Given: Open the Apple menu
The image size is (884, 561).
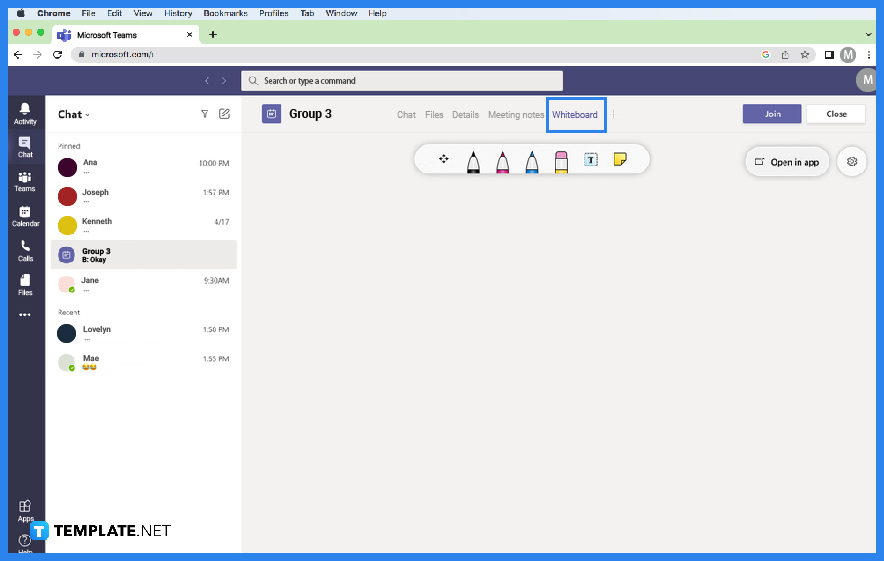Looking at the screenshot, I should pos(21,13).
